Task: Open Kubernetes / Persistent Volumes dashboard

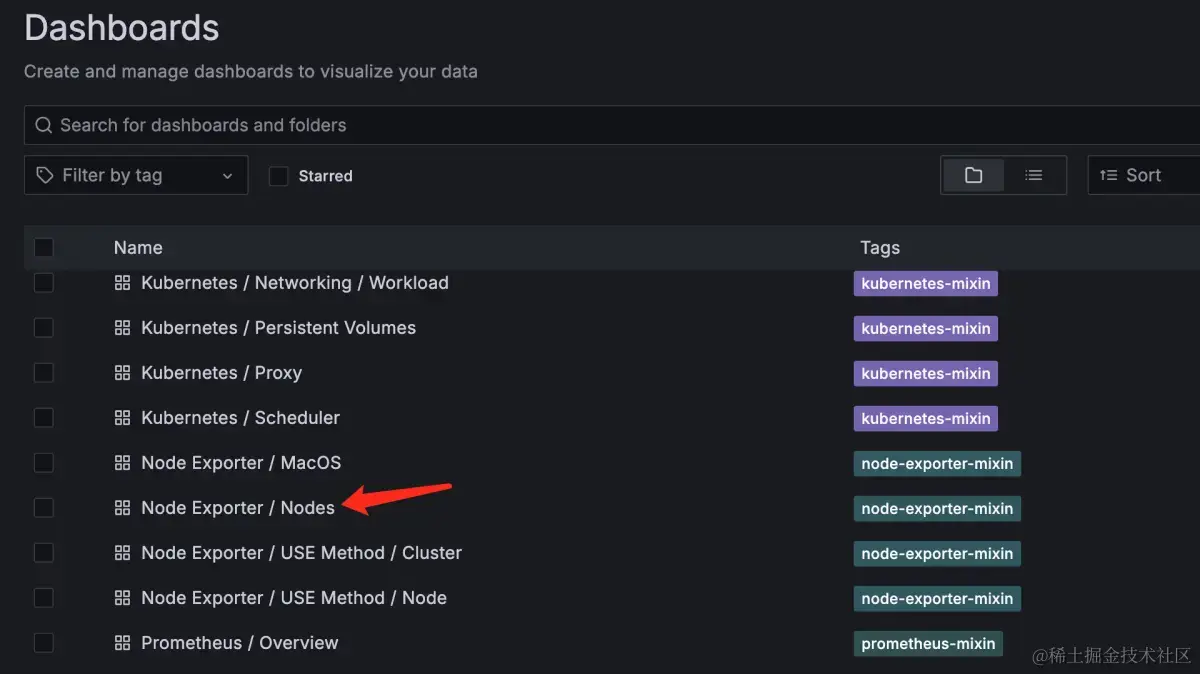Action: click(x=278, y=328)
